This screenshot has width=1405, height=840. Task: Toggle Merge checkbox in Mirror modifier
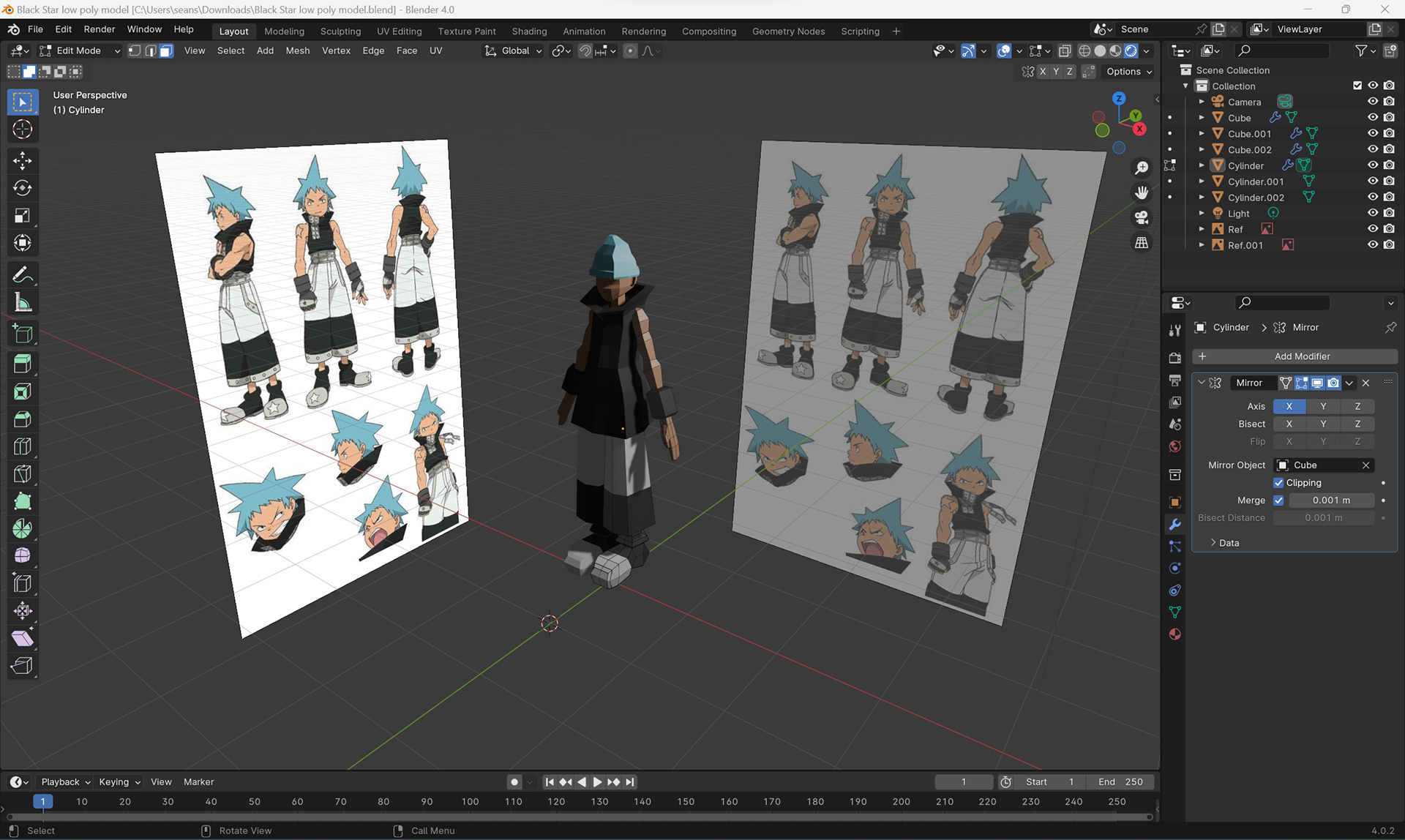(x=1278, y=500)
